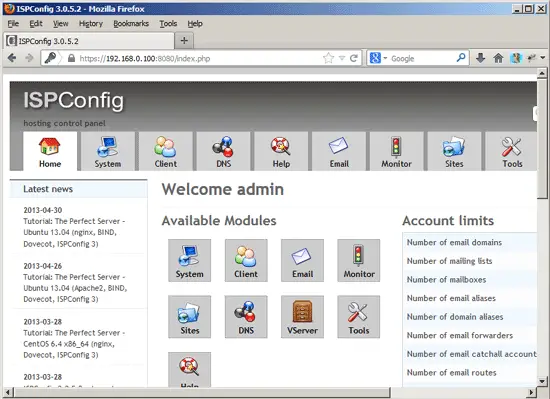The height and width of the screenshot is (399, 550).
Task: Click horizontal scrollbar left arrow
Action: (x=8, y=392)
